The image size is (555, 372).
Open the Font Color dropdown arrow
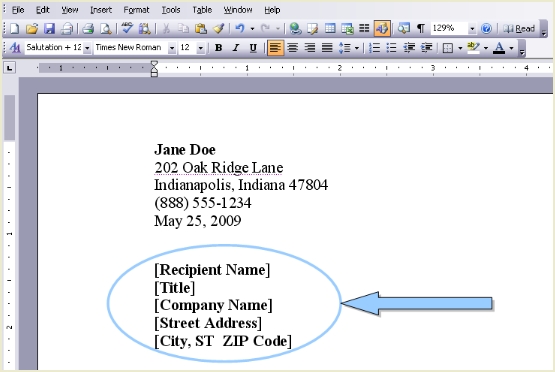pos(511,48)
